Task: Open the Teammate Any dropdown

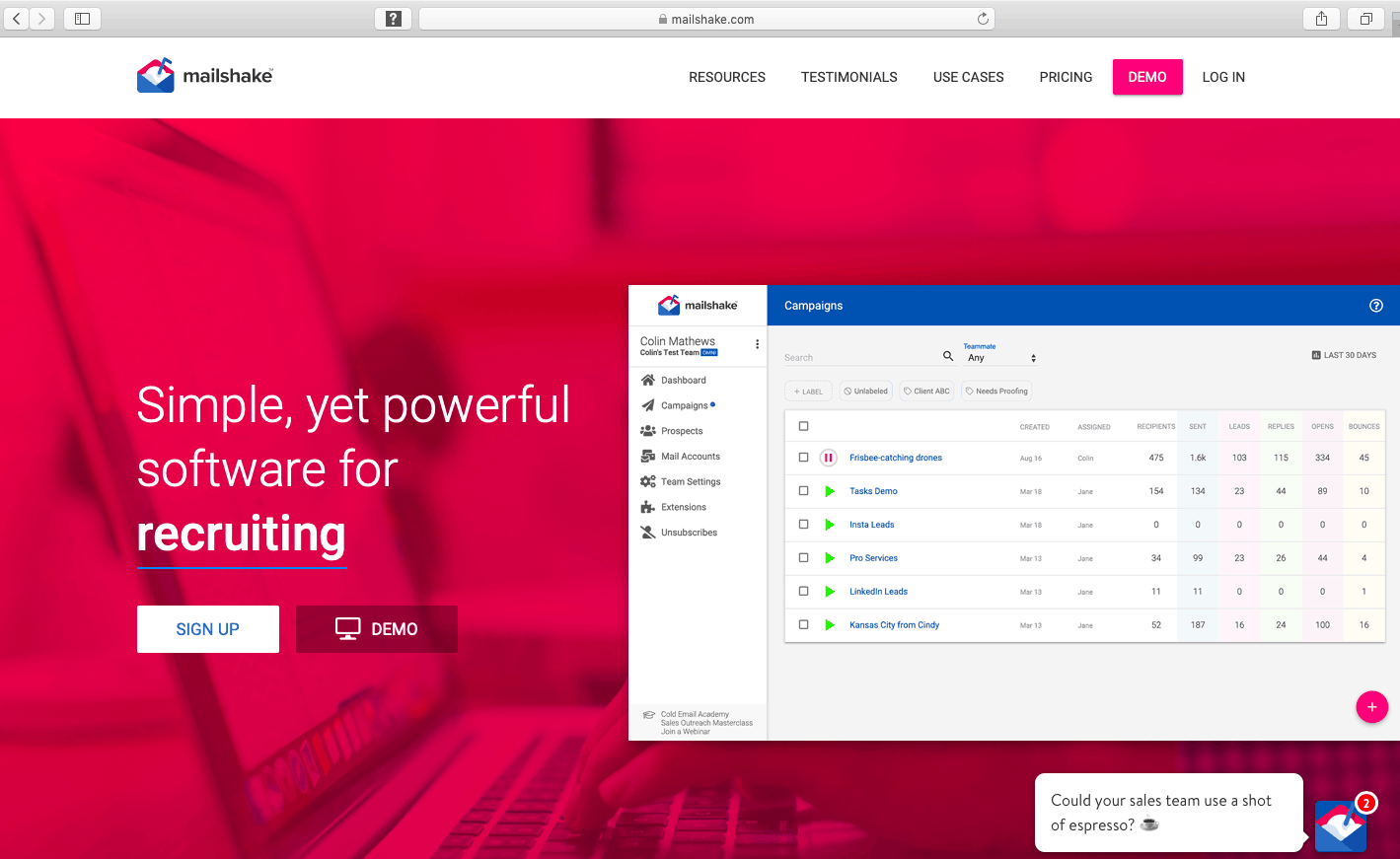Action: click(x=1000, y=358)
